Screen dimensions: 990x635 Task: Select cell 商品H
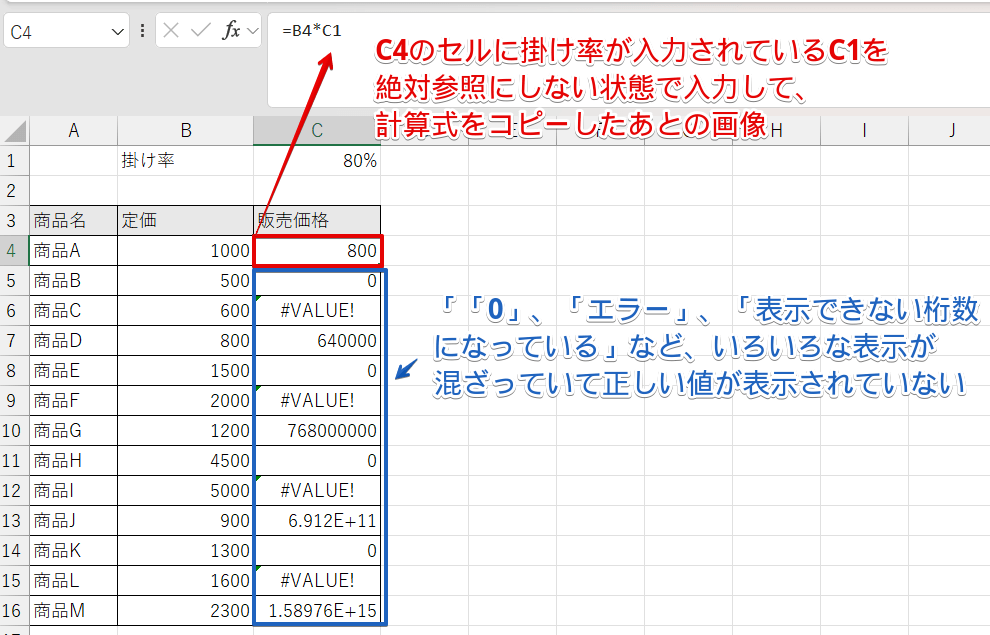pos(73,460)
